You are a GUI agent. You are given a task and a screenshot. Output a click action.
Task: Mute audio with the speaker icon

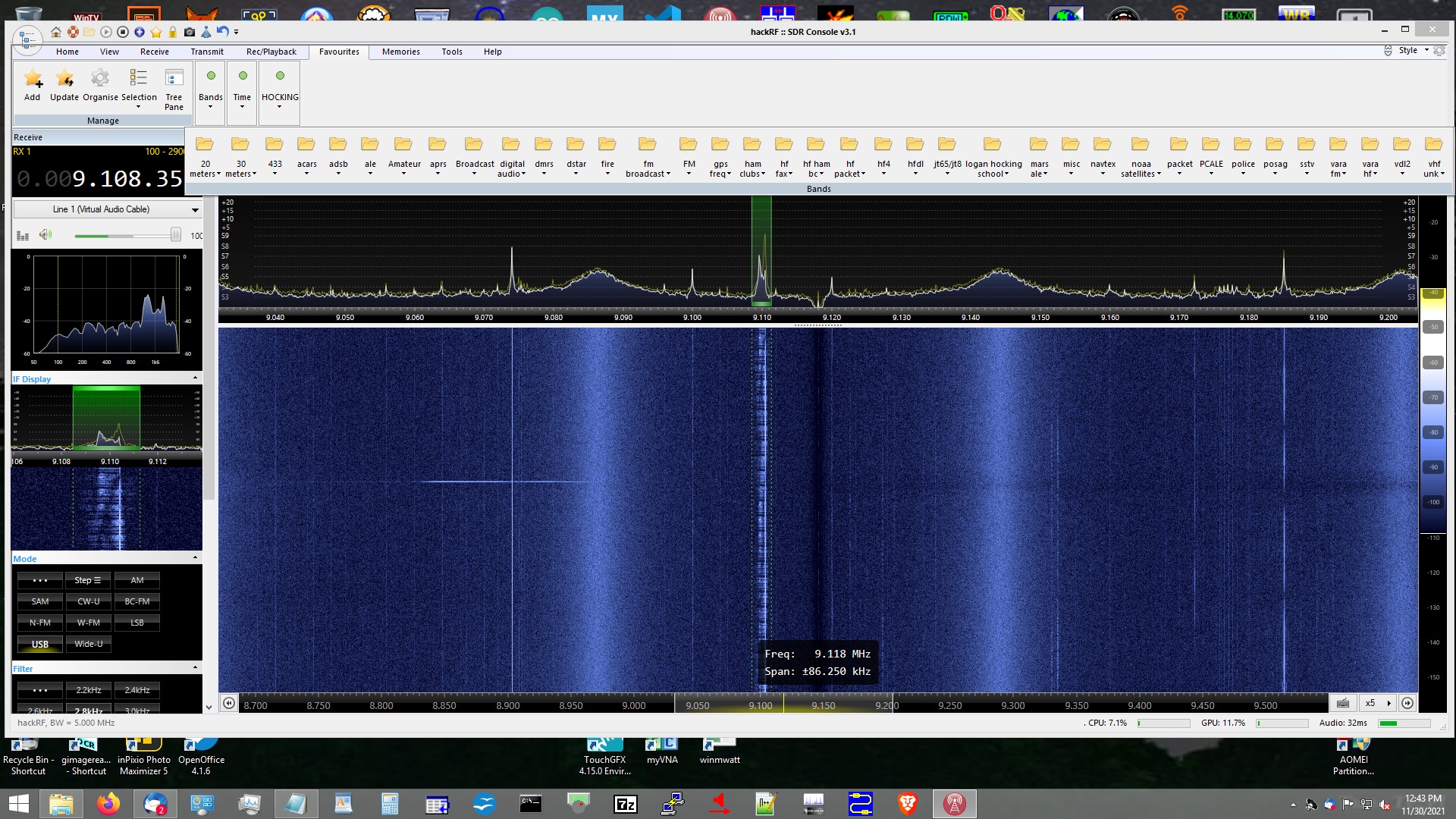pos(45,235)
